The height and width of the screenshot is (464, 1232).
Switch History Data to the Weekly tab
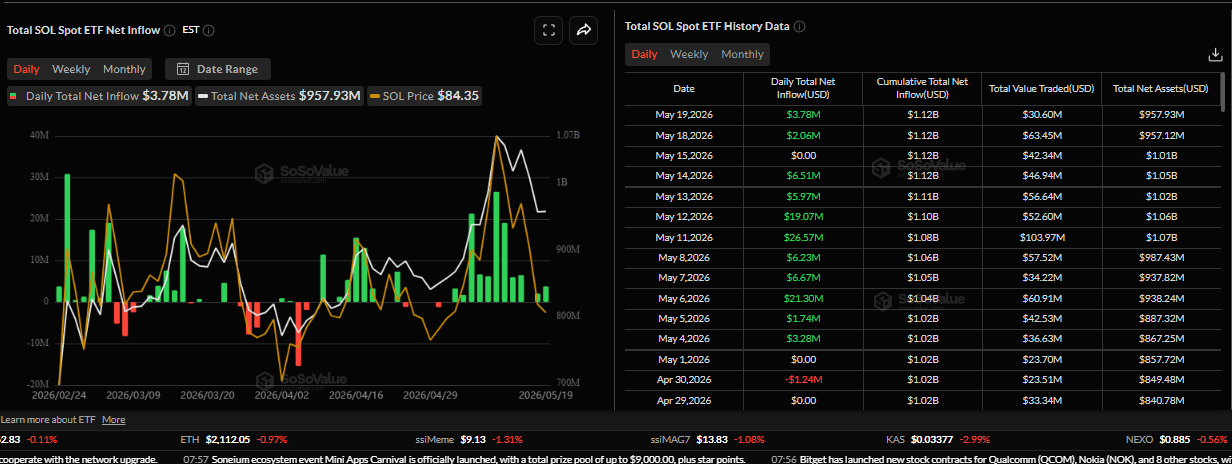point(689,54)
